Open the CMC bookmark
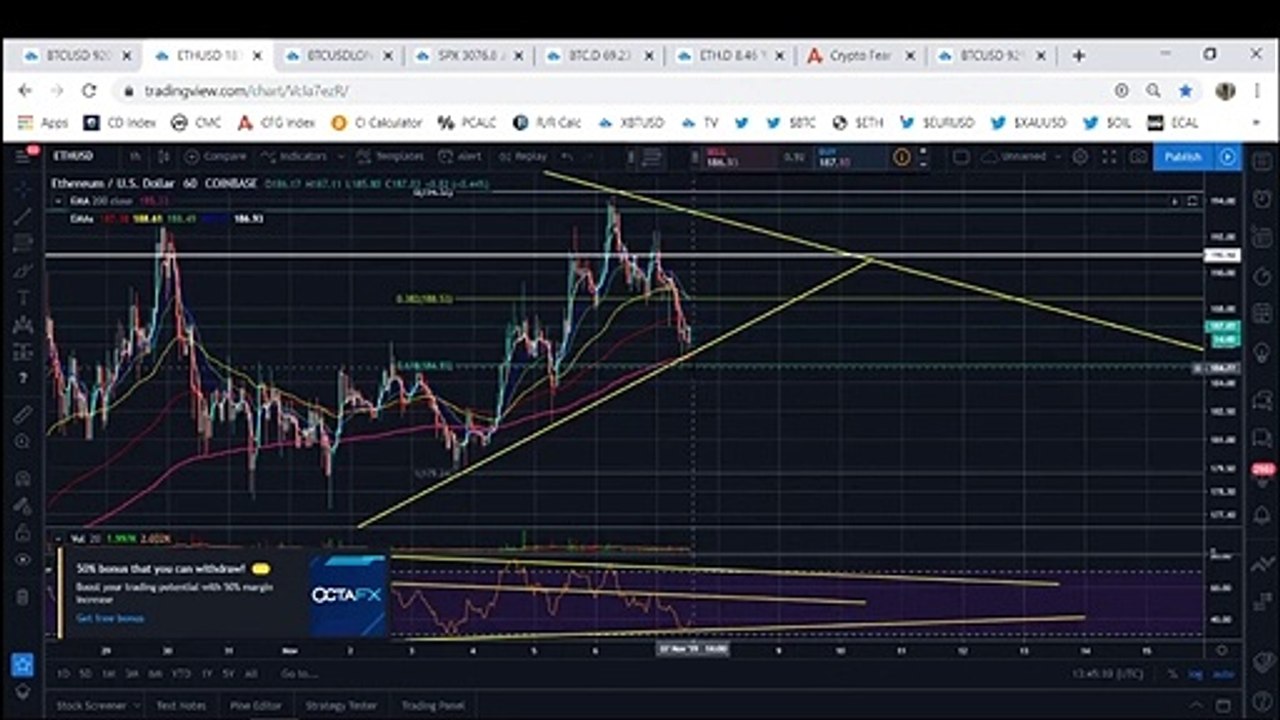This screenshot has height=720, width=1280. (197, 123)
